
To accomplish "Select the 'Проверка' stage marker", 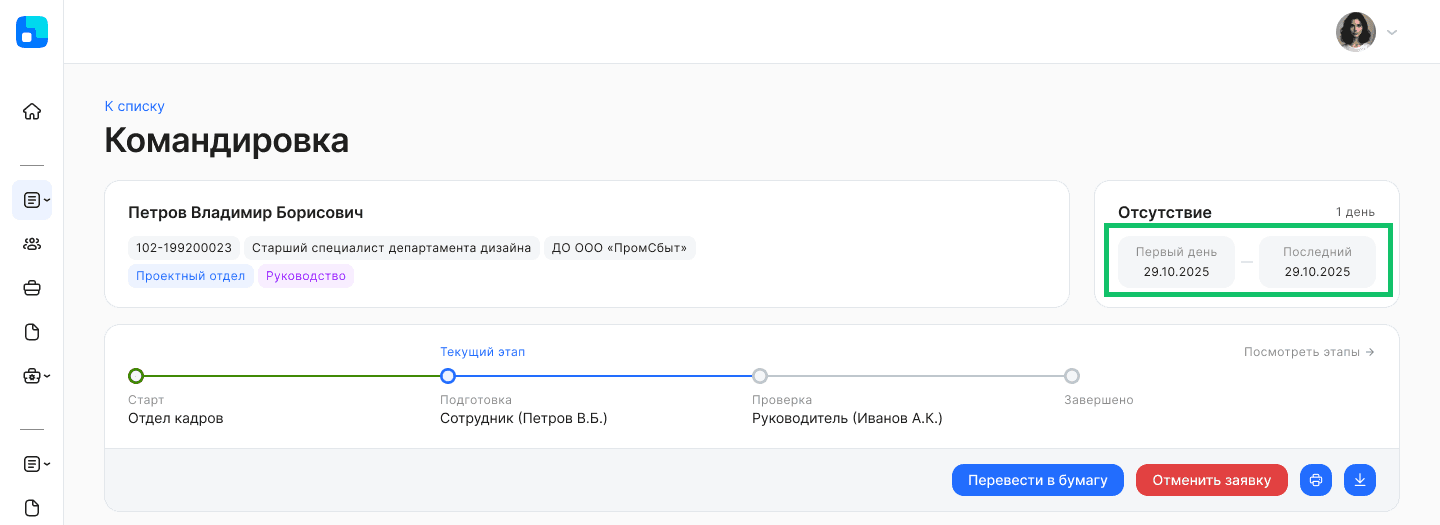I will (x=760, y=376).
